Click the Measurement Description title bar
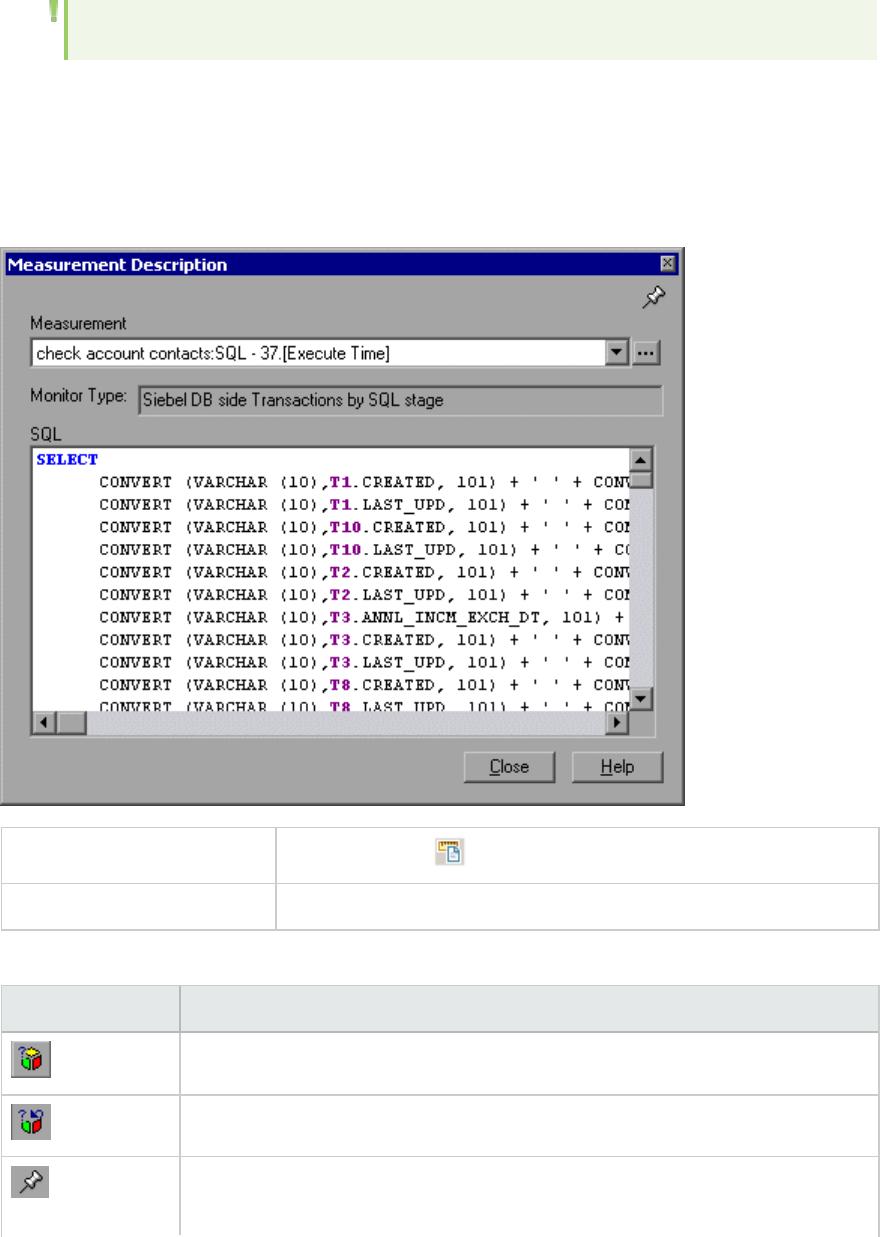 [341, 264]
